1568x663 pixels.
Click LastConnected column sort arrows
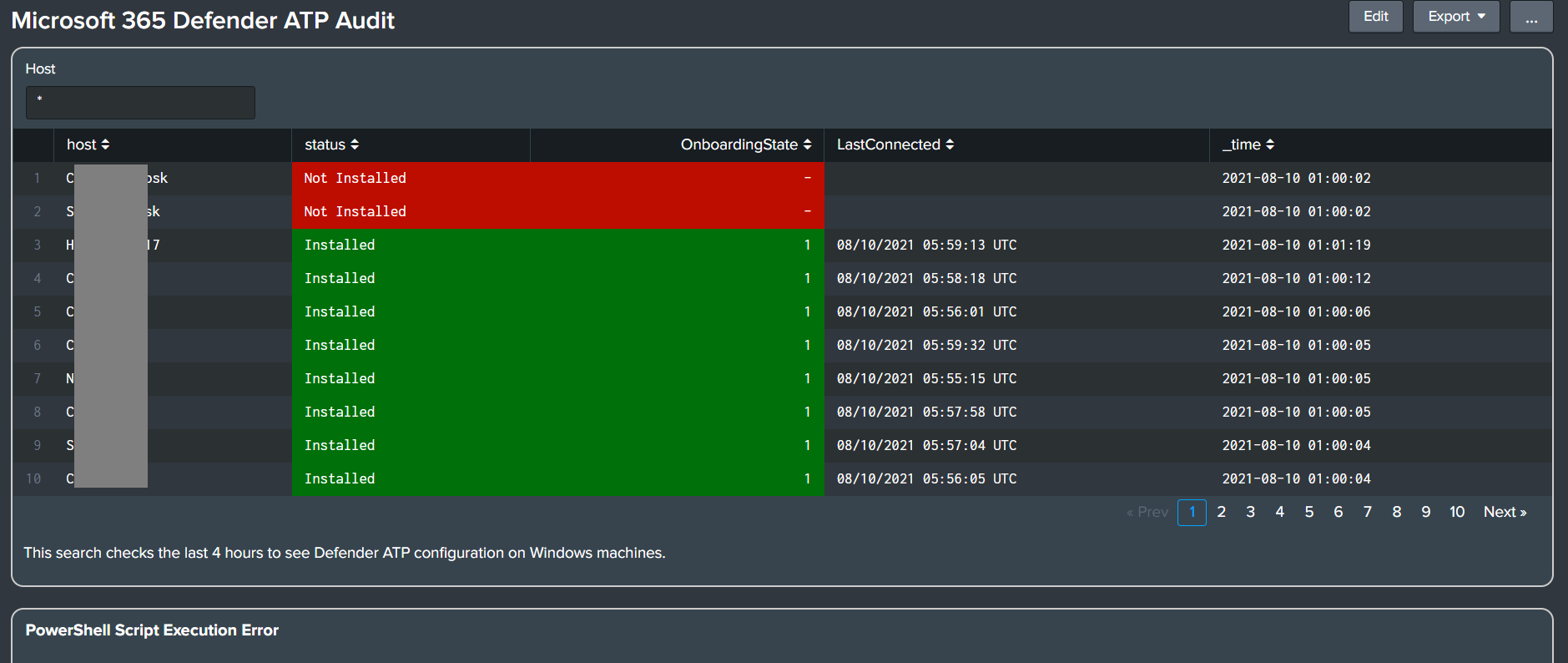pos(950,144)
